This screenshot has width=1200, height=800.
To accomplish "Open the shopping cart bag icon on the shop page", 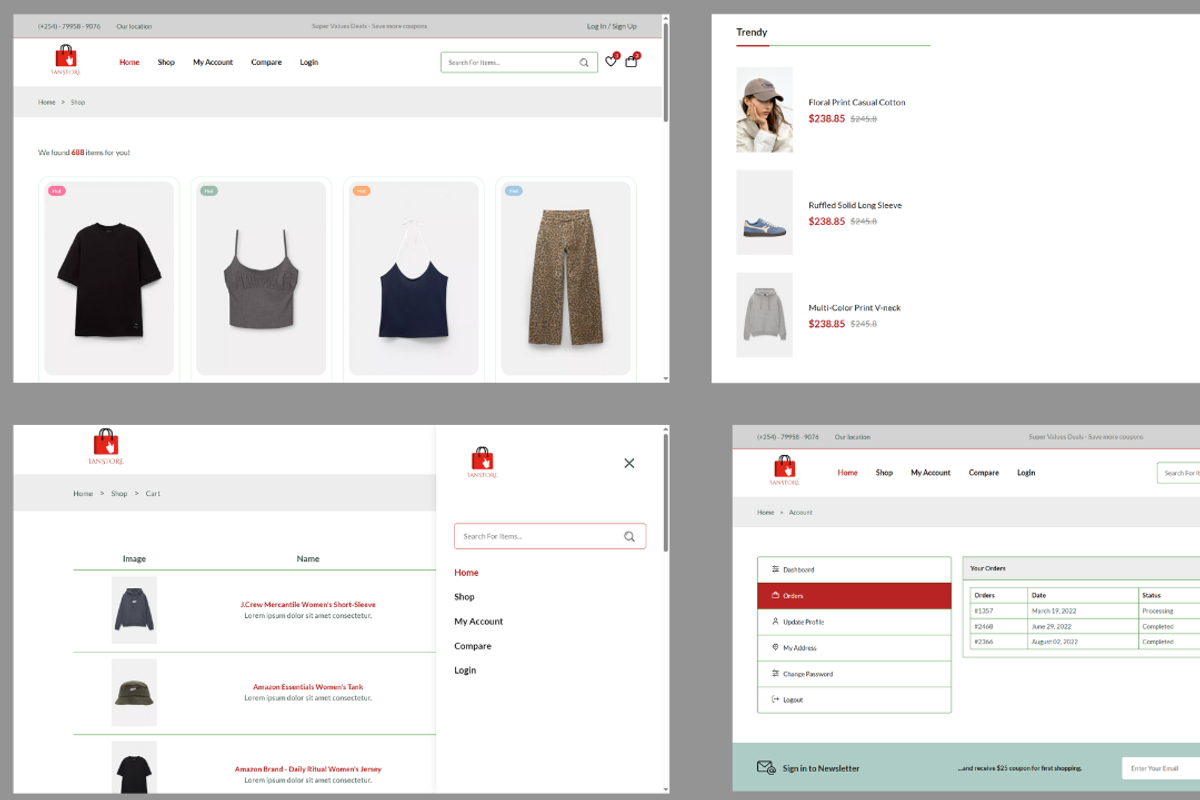I will point(631,61).
